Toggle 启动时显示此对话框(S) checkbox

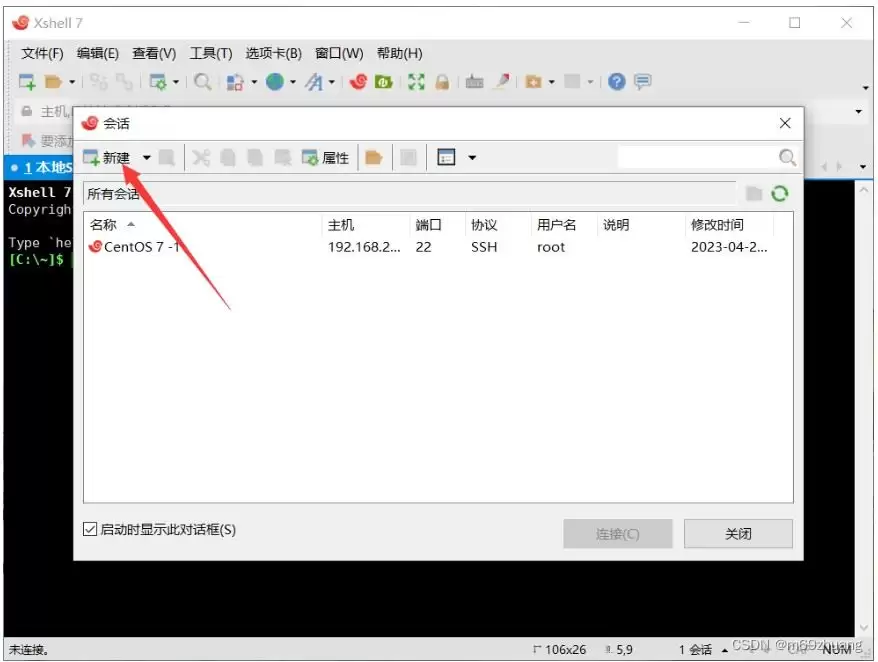[x=90, y=529]
